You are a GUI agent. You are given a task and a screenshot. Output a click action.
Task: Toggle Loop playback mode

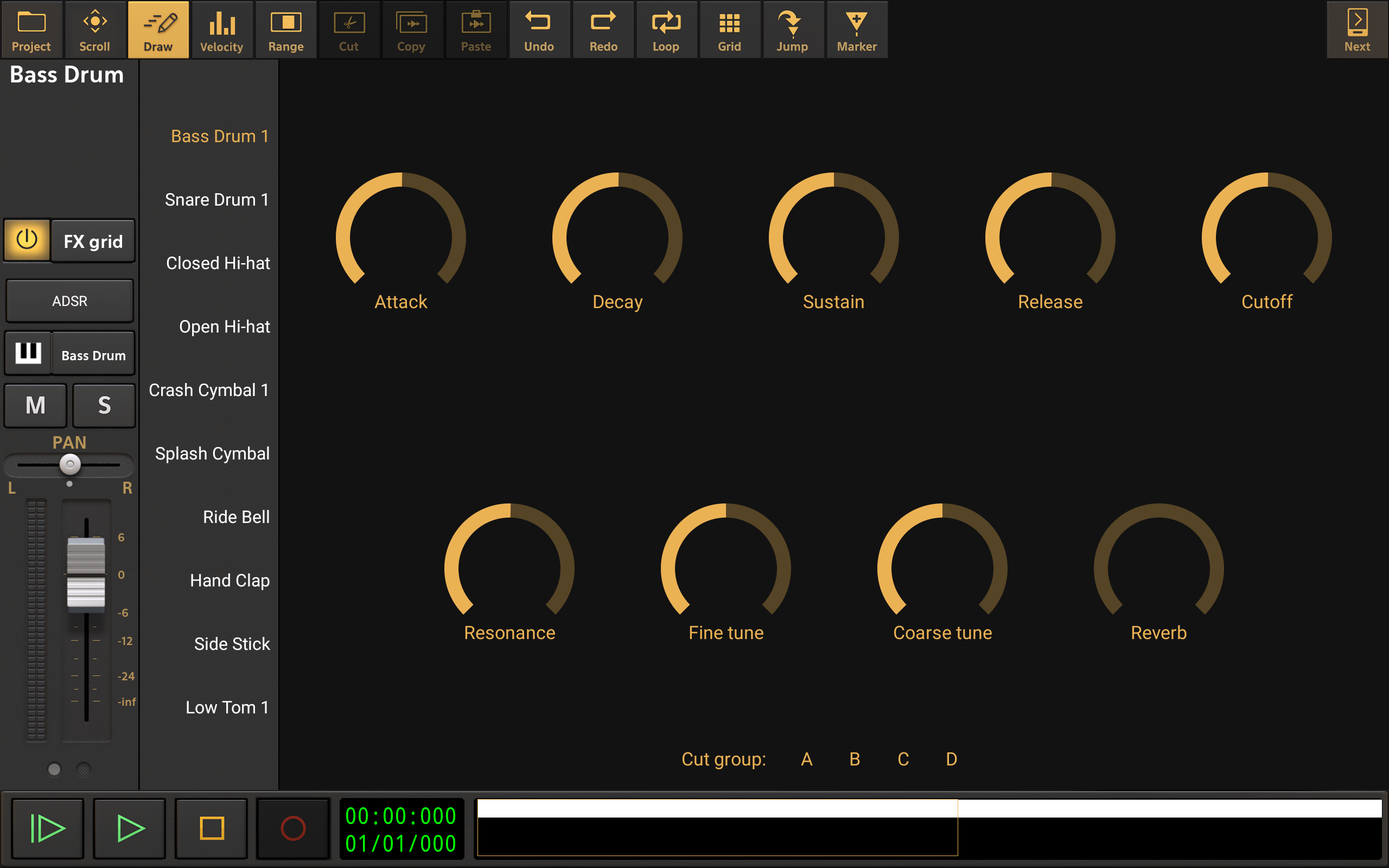coord(666,30)
